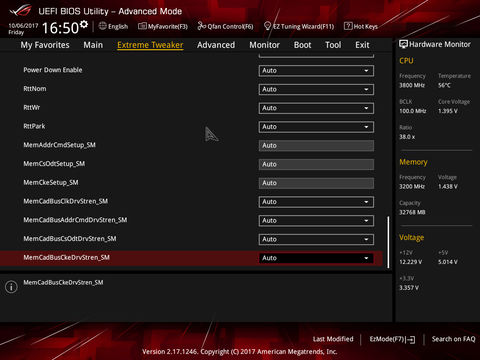Select the MemCadBusCsOdtDrvStren_SM label

click(70, 239)
